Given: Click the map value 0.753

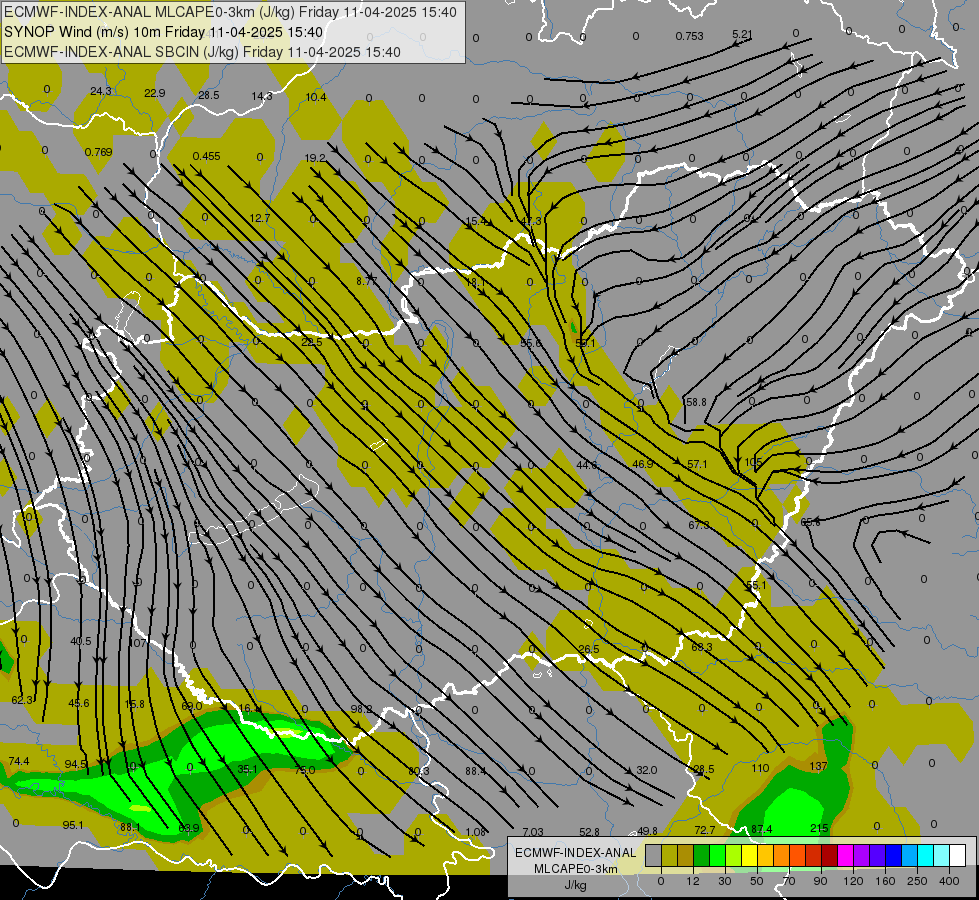Looking at the screenshot, I should (x=689, y=36).
